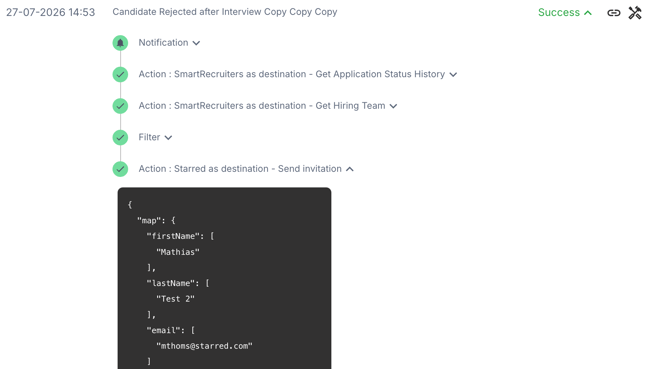Open the tools hammer-and-wrench icon
This screenshot has width=670, height=369.
(635, 13)
